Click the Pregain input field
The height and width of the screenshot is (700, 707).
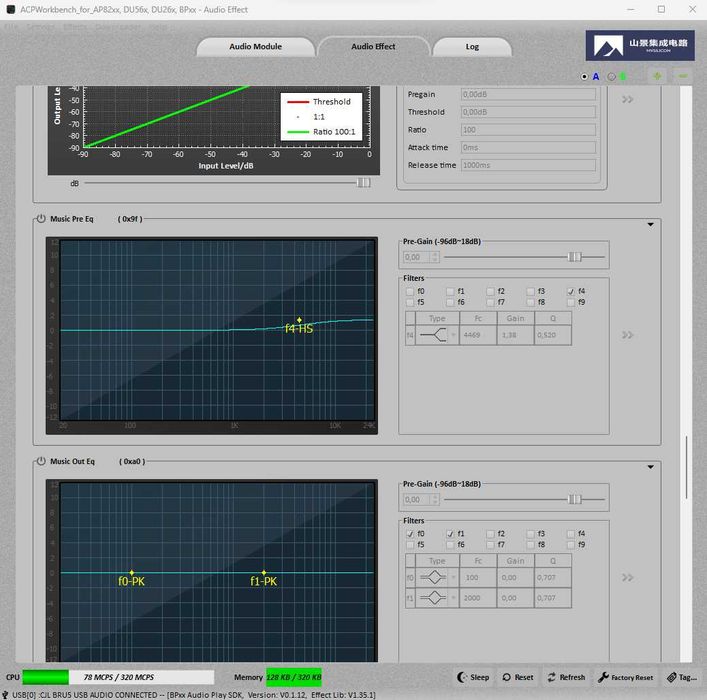pos(528,94)
